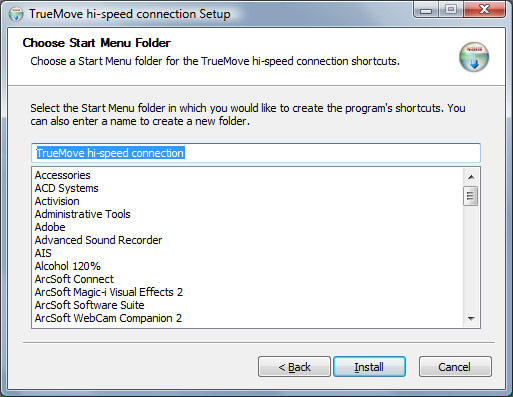Select Administrative Tools folder
This screenshot has height=397, width=513.
click(83, 214)
